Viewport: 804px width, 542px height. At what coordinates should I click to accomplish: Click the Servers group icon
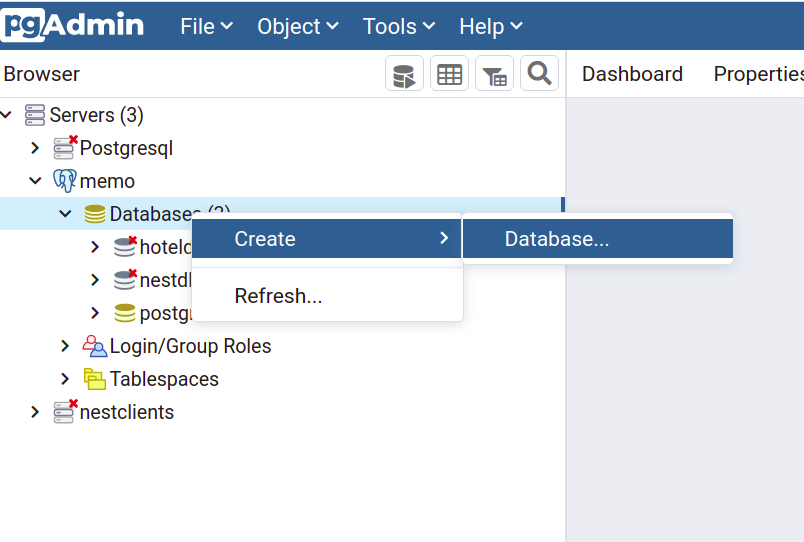(x=35, y=115)
